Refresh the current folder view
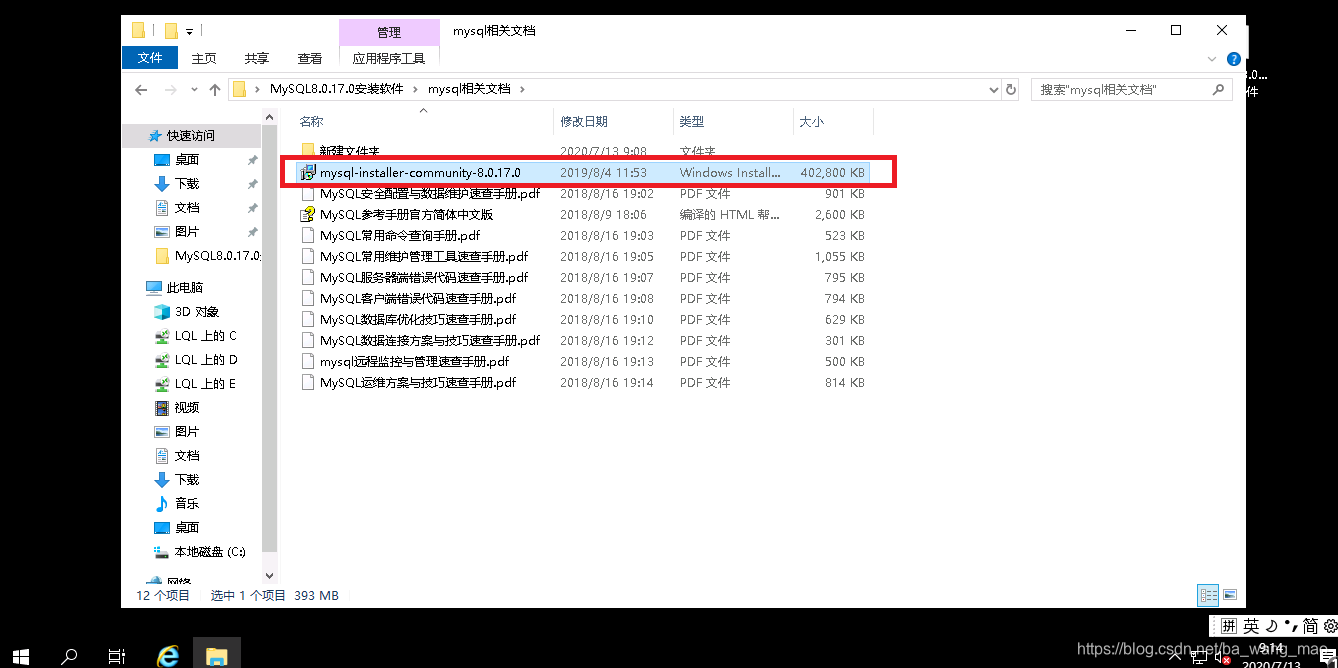The height and width of the screenshot is (668, 1338). pyautogui.click(x=1010, y=89)
